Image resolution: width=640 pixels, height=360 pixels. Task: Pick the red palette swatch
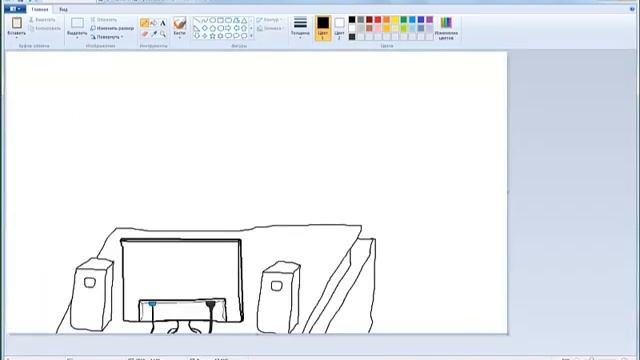[x=378, y=20]
